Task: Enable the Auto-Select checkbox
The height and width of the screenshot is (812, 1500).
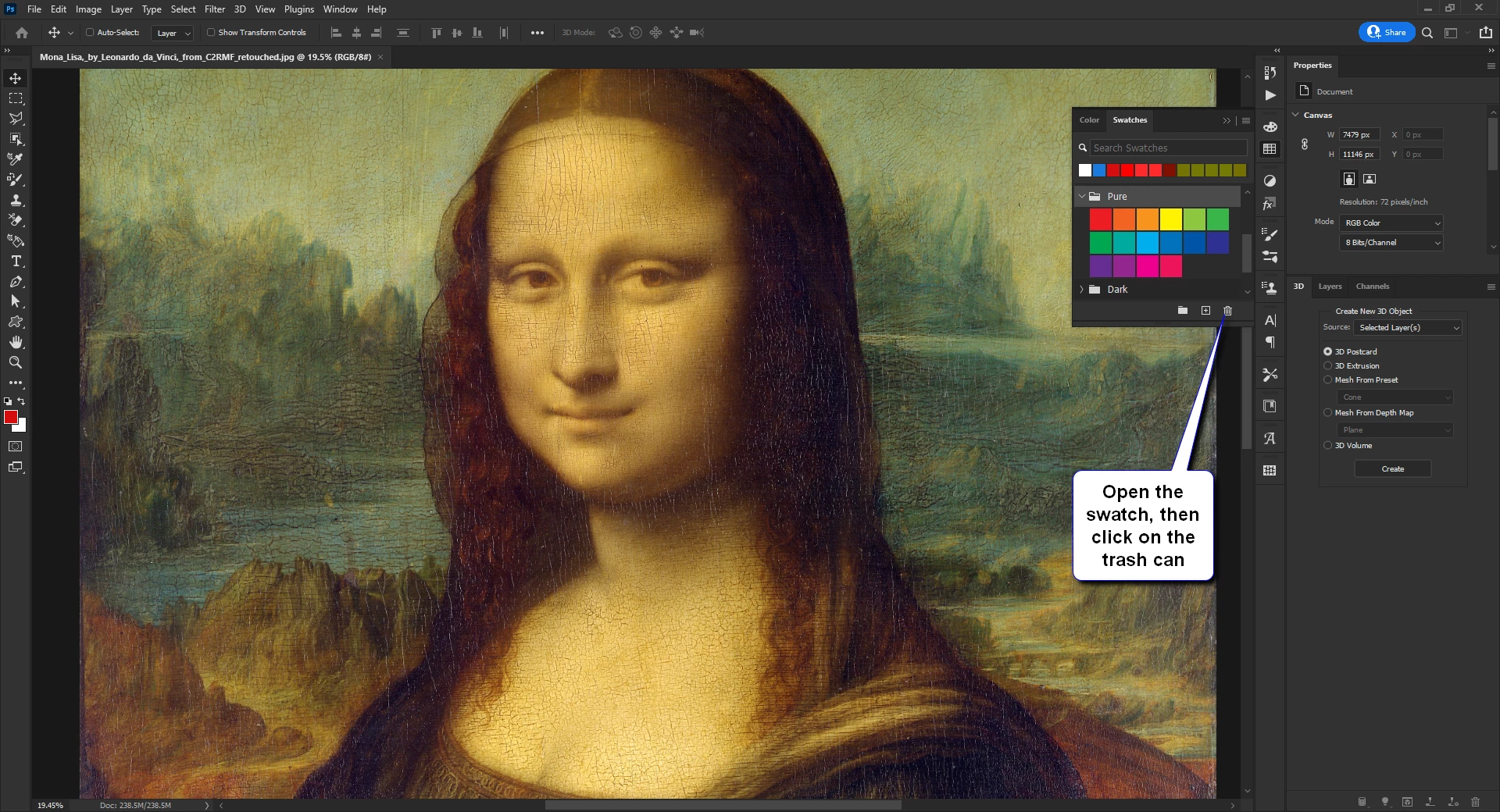Action: pyautogui.click(x=90, y=33)
